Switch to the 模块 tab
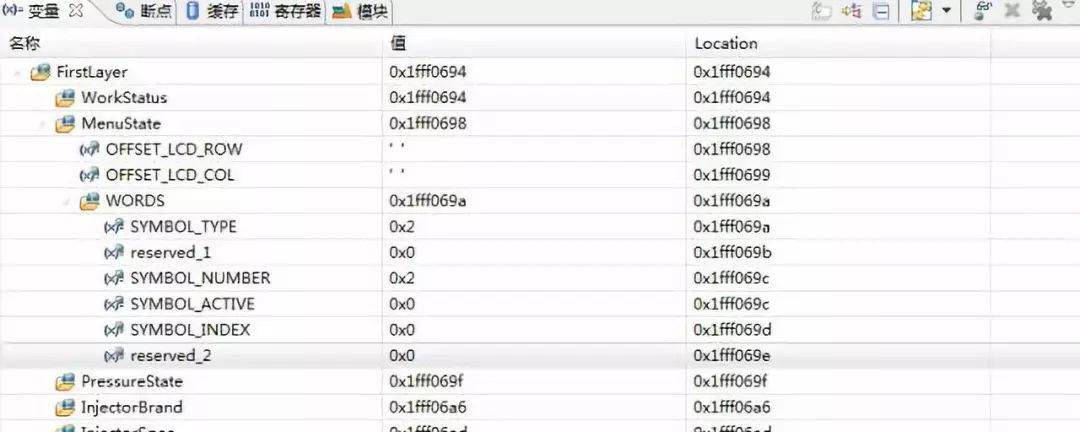This screenshot has width=1080, height=432. point(360,12)
